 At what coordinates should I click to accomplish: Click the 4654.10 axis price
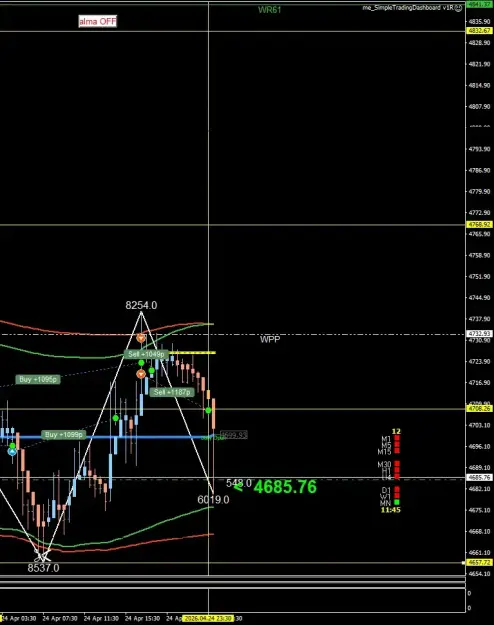click(479, 574)
